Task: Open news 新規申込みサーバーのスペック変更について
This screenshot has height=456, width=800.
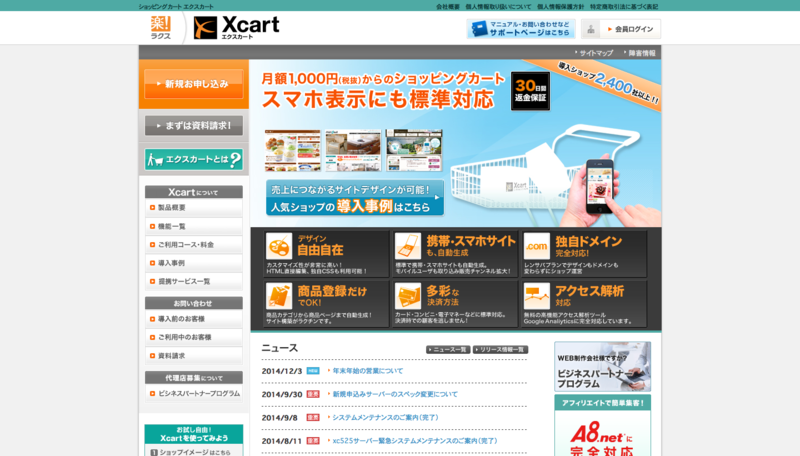Action: [395, 394]
